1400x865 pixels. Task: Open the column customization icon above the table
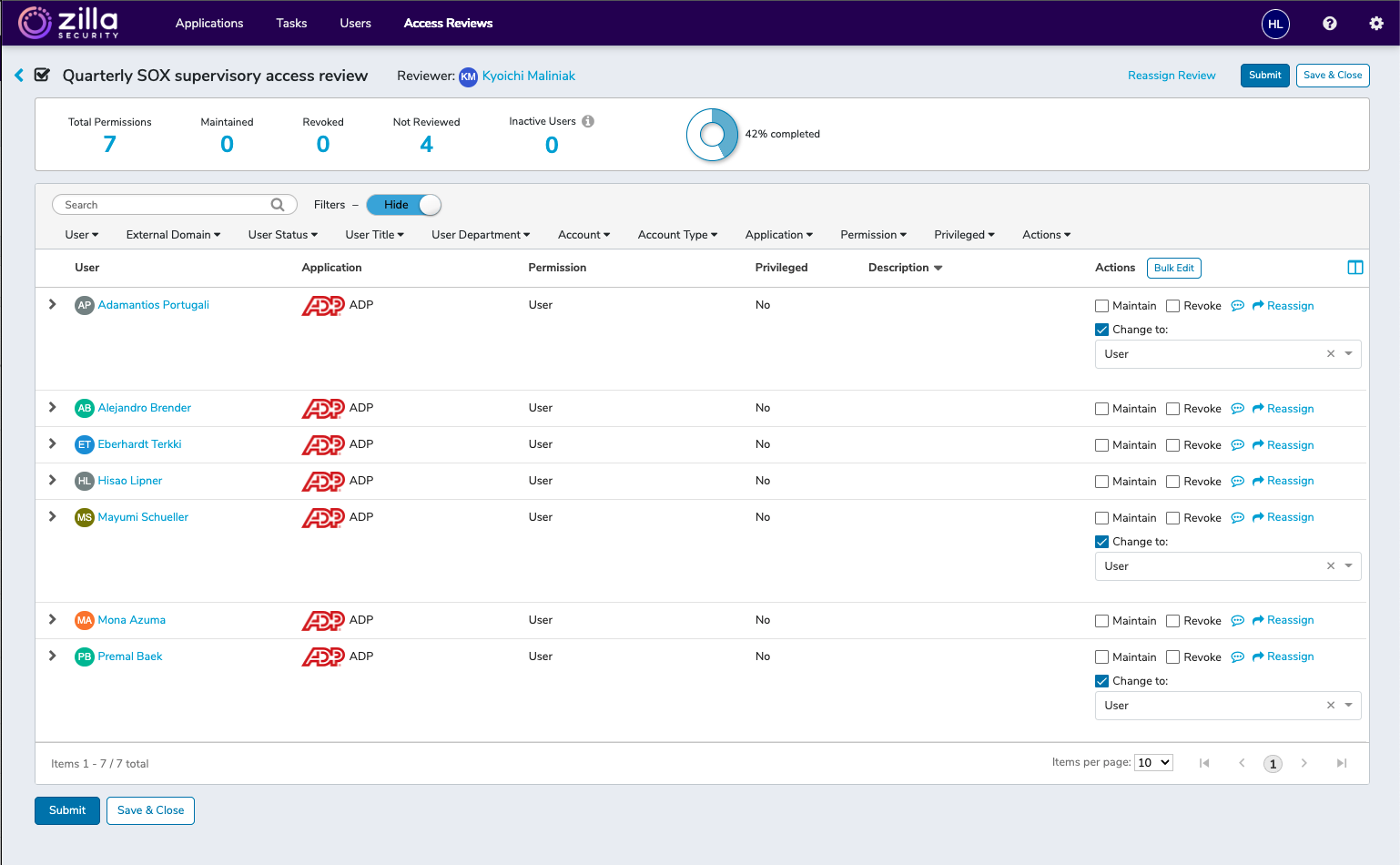(x=1355, y=267)
